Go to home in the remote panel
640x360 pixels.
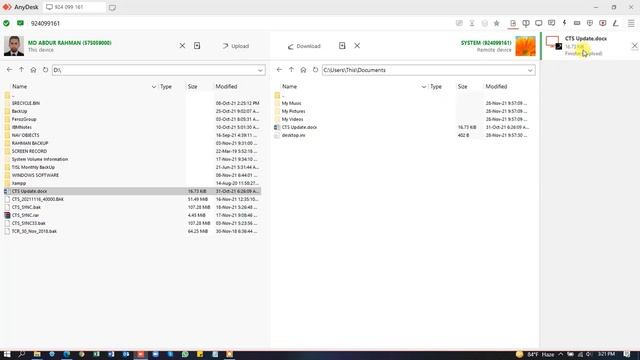tap(303, 70)
